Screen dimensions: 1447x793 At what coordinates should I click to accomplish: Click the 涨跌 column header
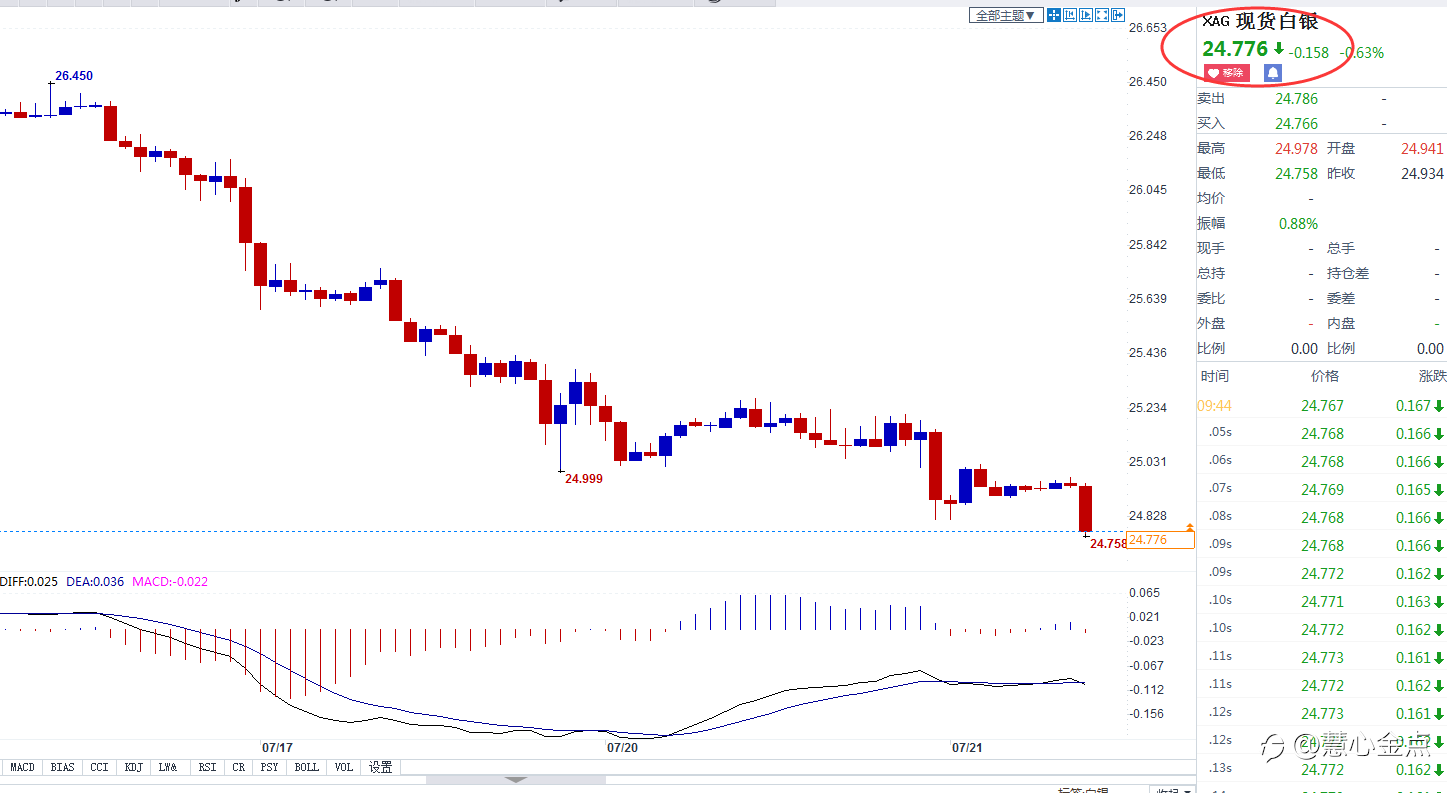(x=1432, y=376)
